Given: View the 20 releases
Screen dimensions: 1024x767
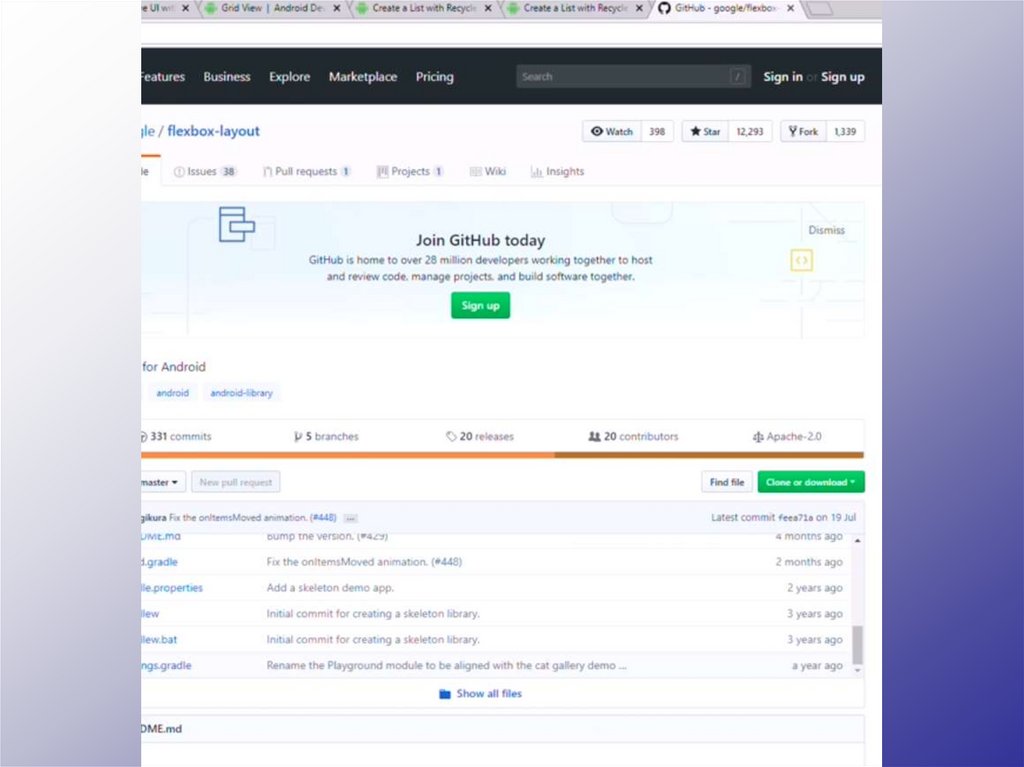Looking at the screenshot, I should (x=479, y=436).
